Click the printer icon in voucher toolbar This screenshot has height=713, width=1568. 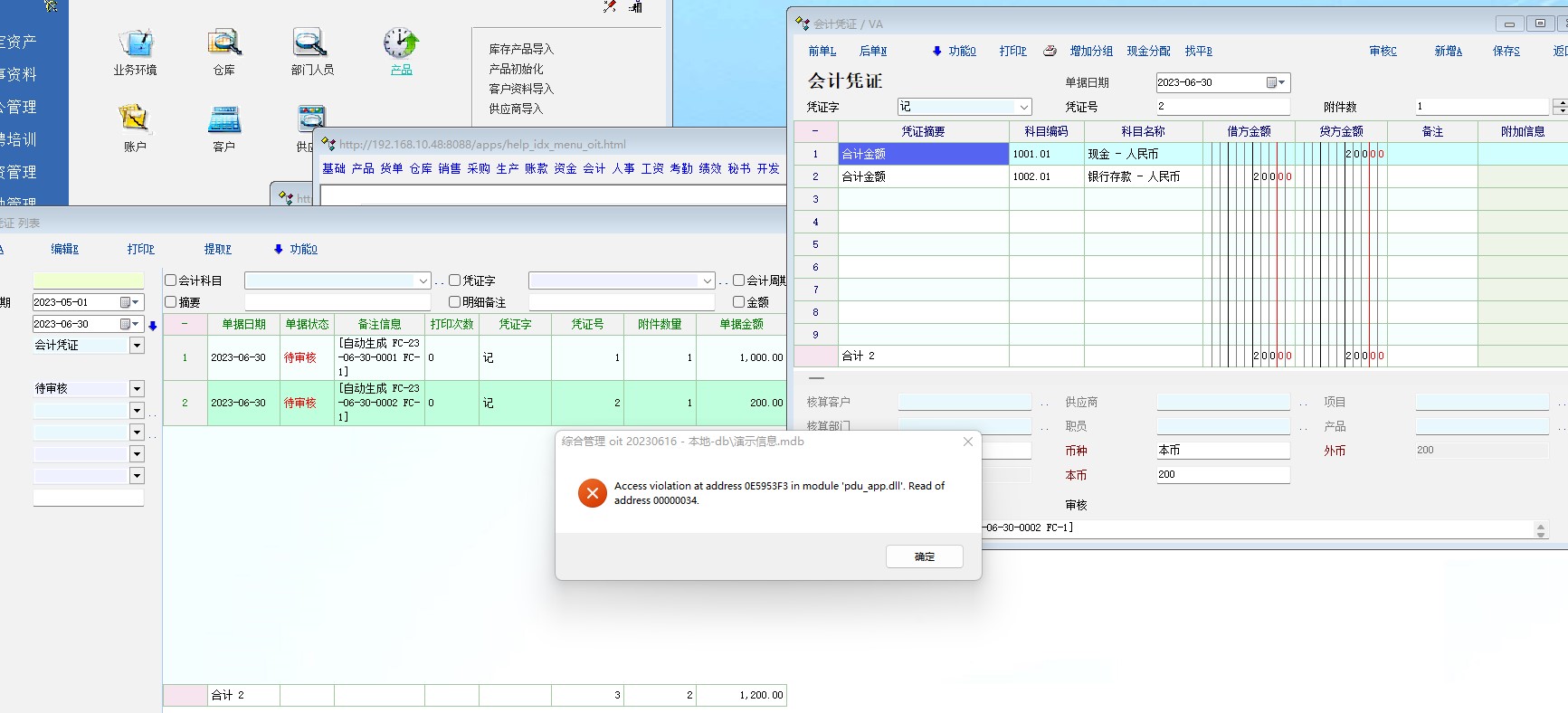1050,52
